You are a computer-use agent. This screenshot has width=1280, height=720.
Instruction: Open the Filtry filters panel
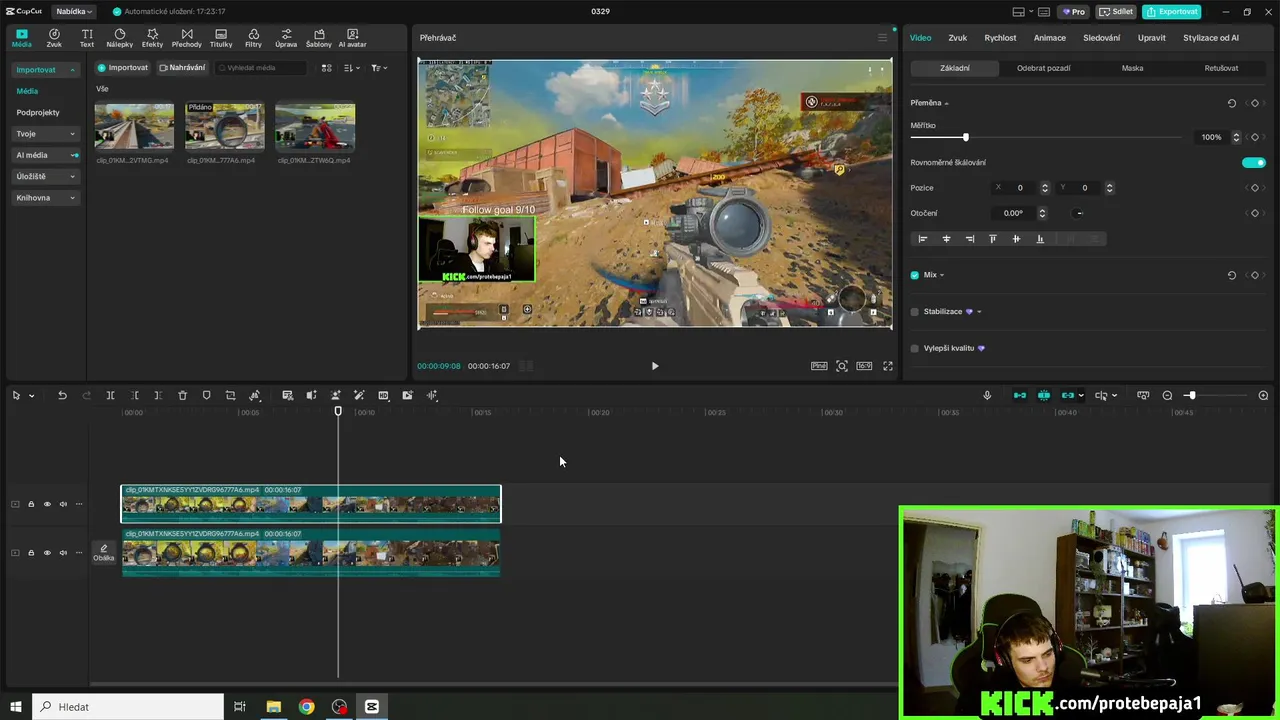coord(253,38)
